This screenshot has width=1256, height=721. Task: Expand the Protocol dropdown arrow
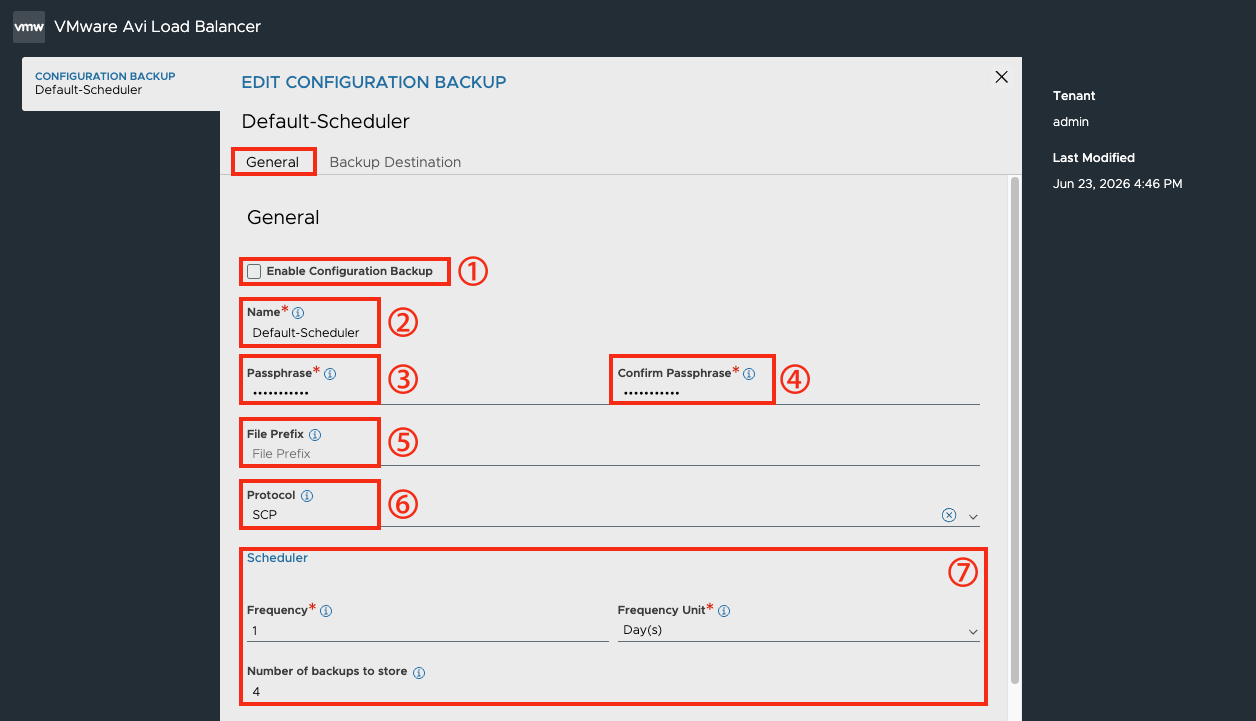pyautogui.click(x=973, y=516)
